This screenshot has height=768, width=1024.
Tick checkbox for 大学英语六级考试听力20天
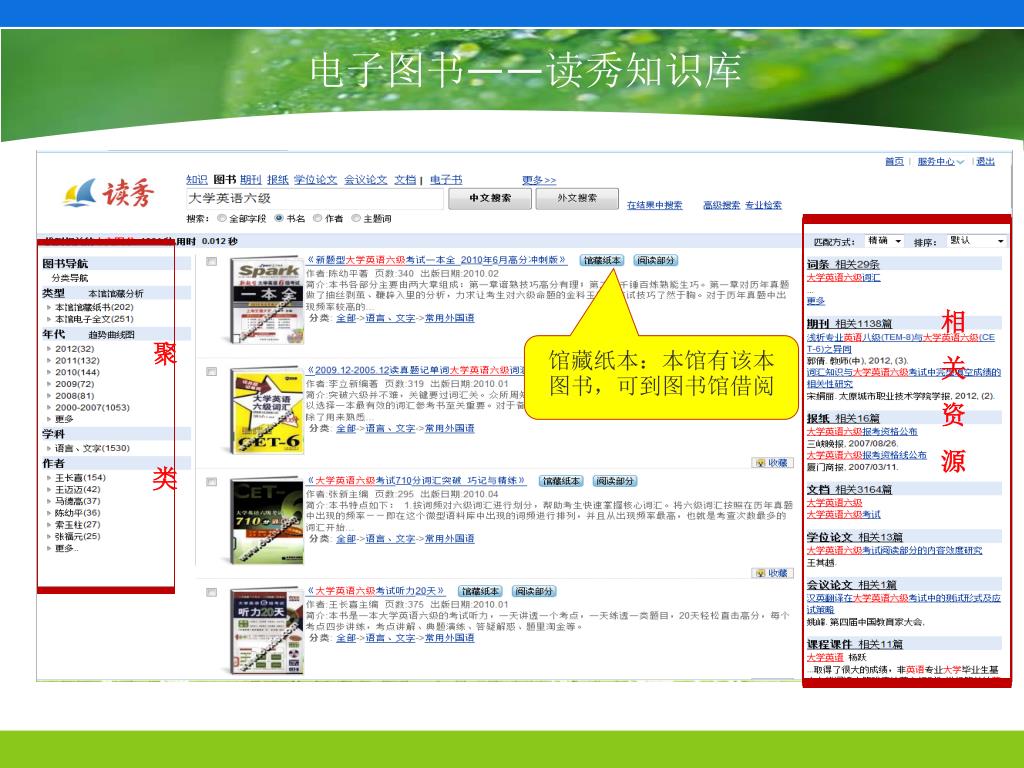point(212,592)
